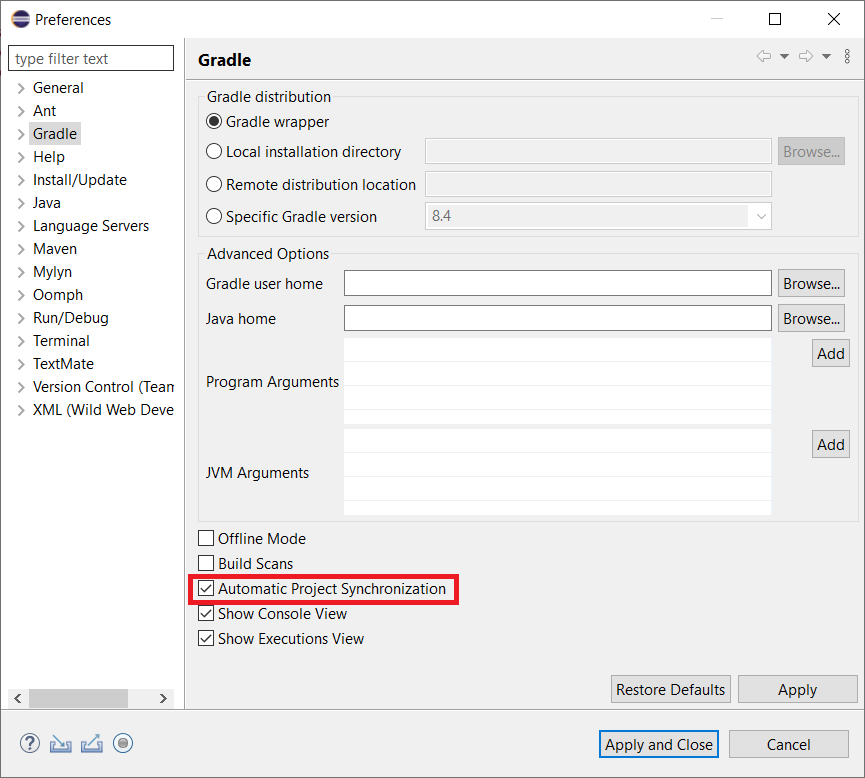Screen dimensions: 865x778
Task: Click the type filter text field
Action: tap(91, 59)
